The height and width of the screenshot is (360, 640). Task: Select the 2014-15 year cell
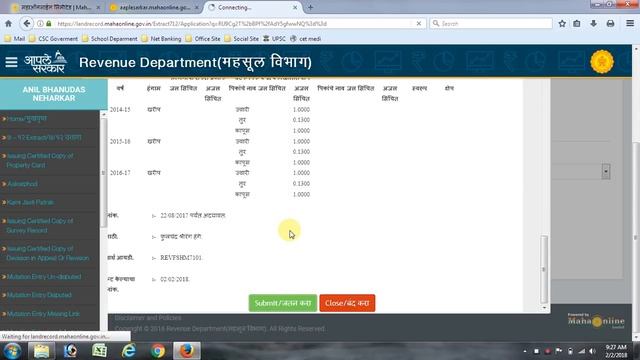point(120,109)
